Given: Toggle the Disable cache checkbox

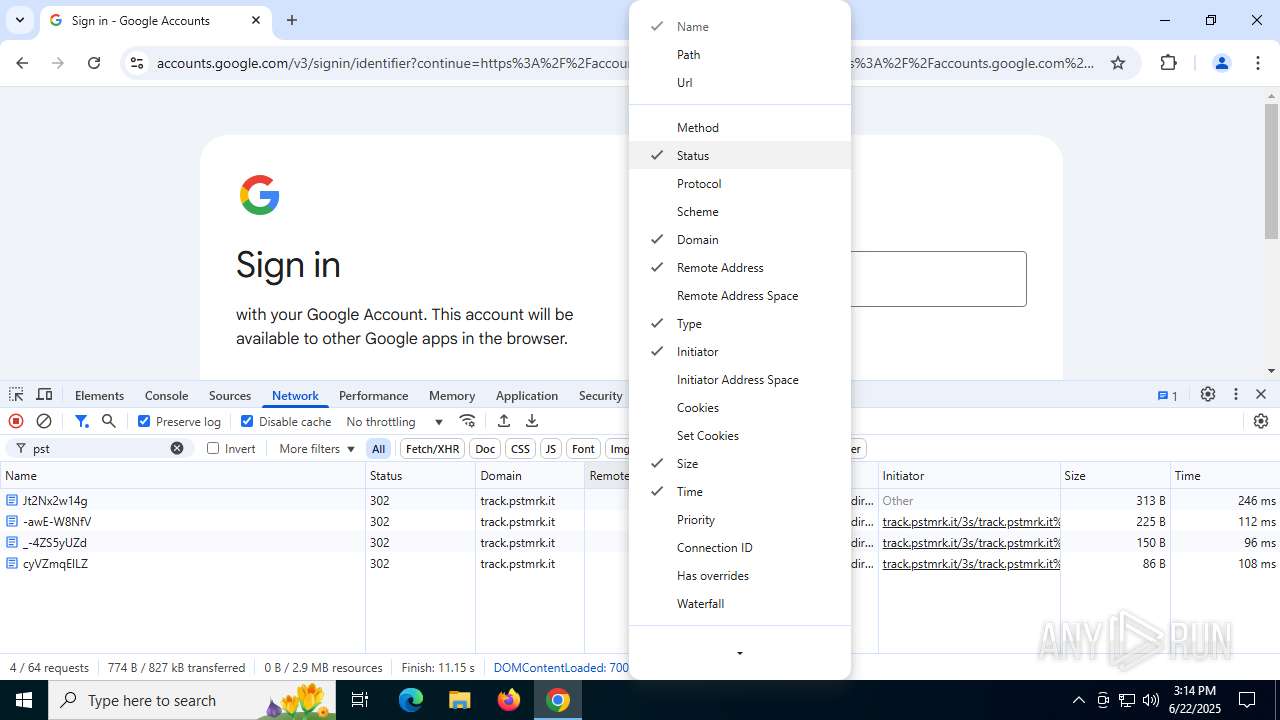Looking at the screenshot, I should click(247, 421).
